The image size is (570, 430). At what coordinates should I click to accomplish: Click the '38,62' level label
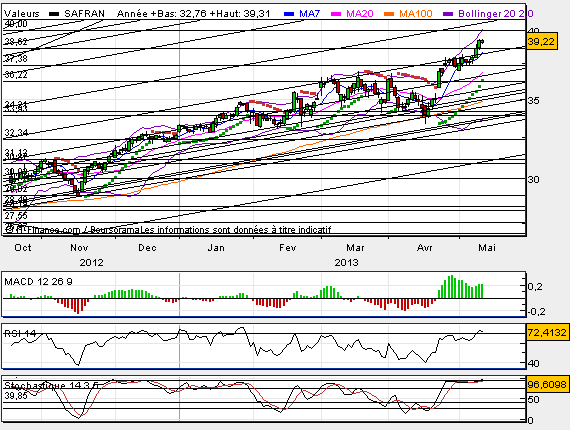(x=16, y=41)
